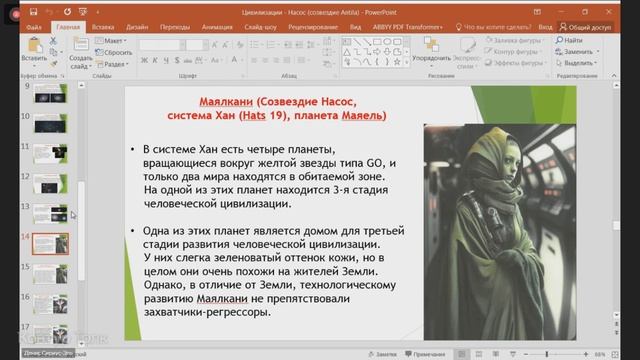
Task: Click Increase font size icon
Action: point(215,45)
